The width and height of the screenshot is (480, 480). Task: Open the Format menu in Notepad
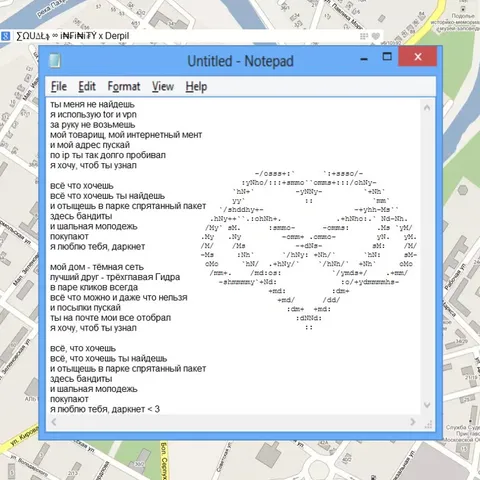coord(124,87)
